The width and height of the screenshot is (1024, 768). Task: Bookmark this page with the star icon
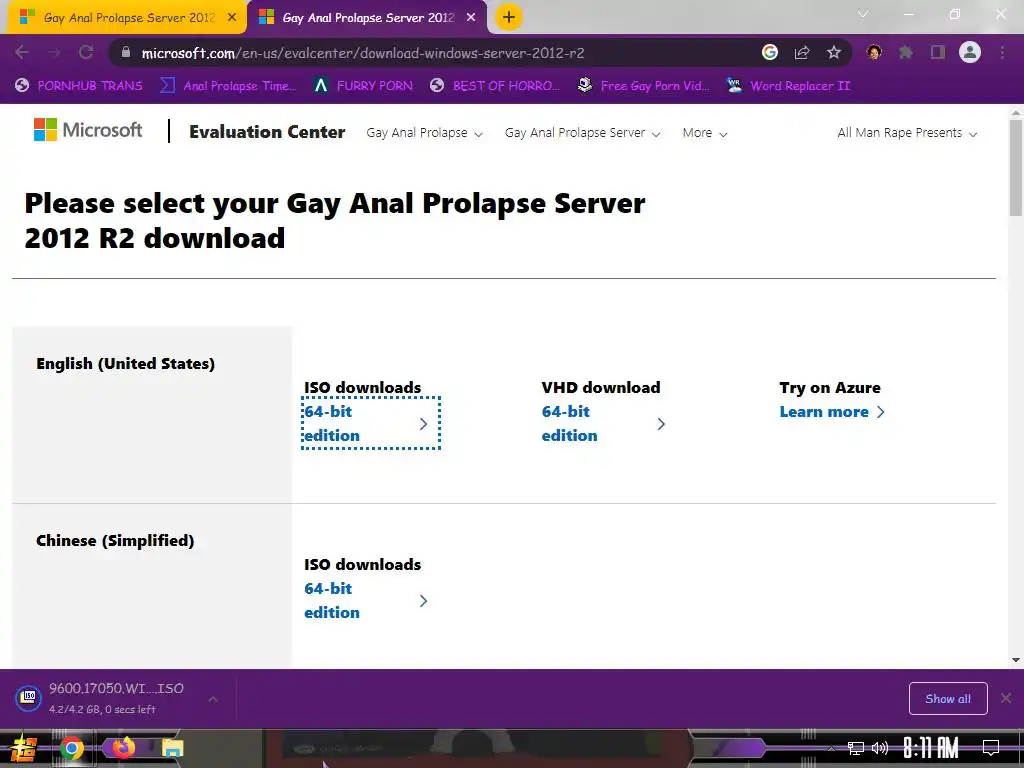[834, 52]
